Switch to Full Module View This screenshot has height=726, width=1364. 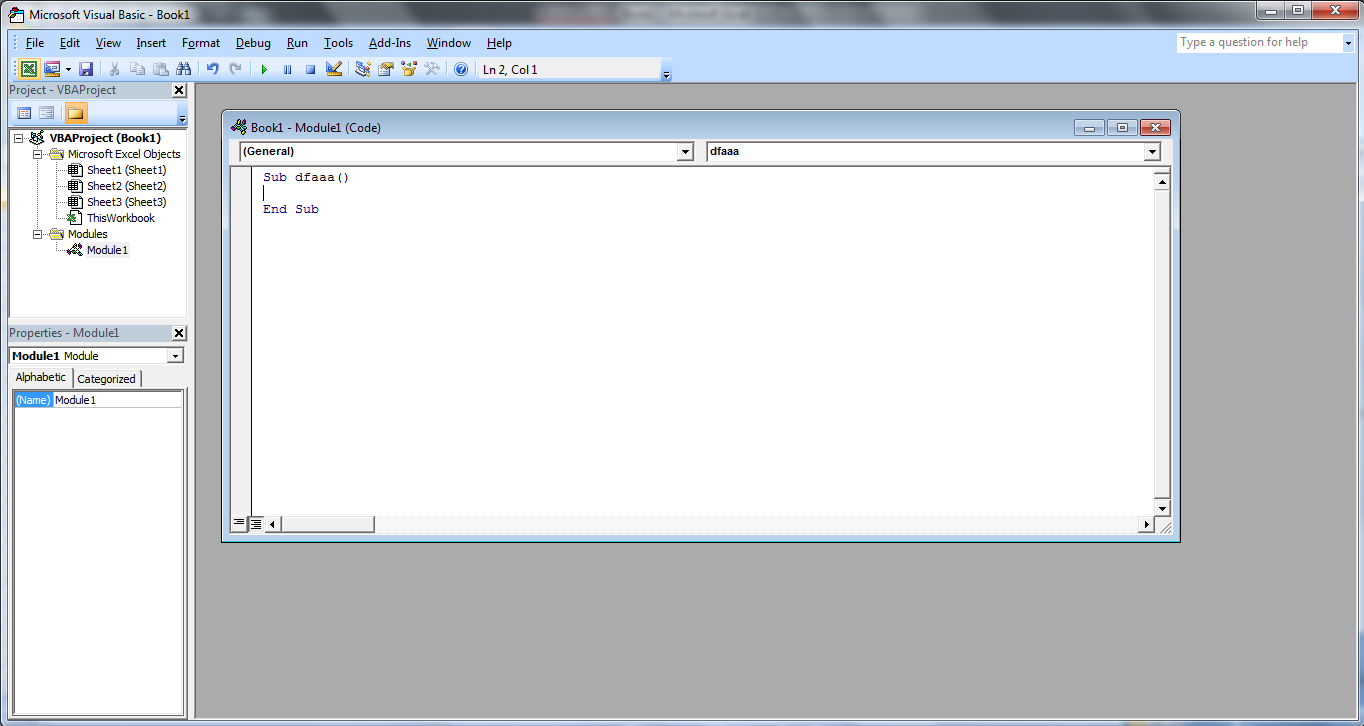tap(255, 522)
